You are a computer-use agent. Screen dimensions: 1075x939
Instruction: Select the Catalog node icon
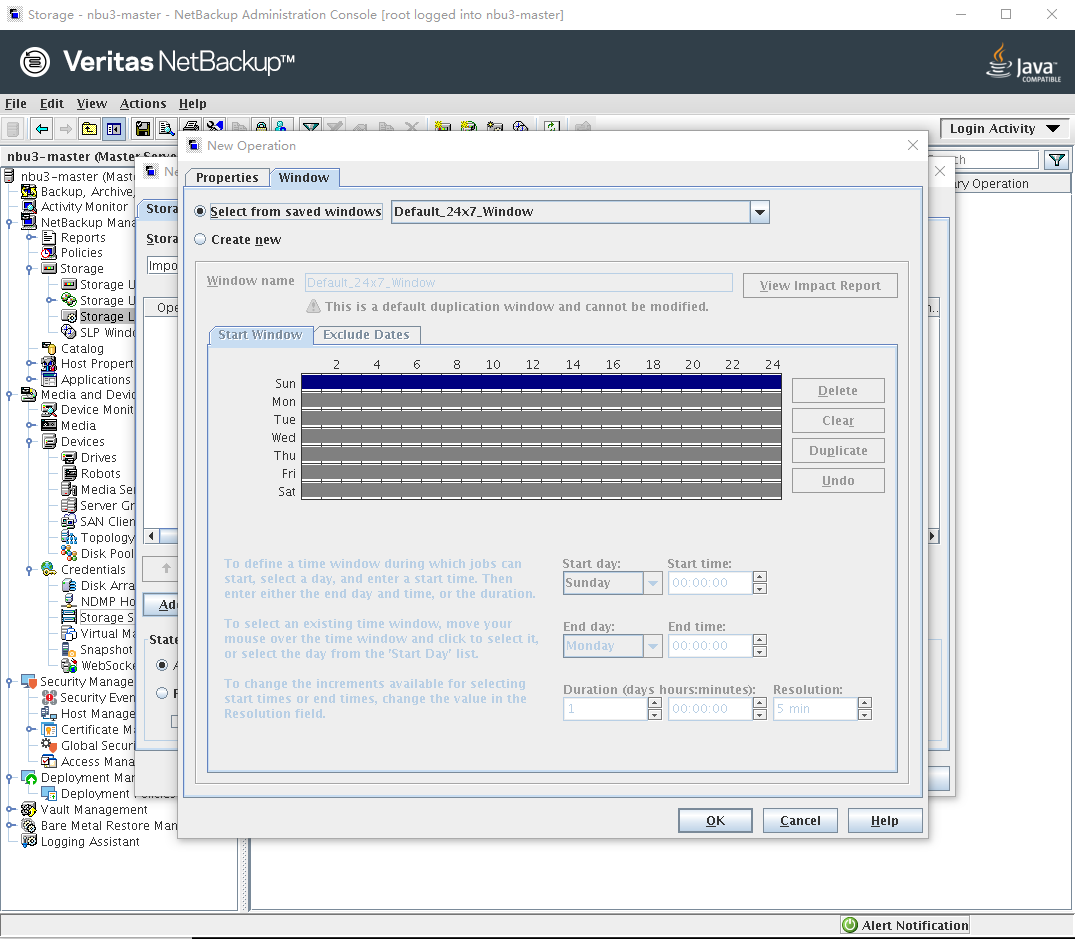(x=49, y=349)
